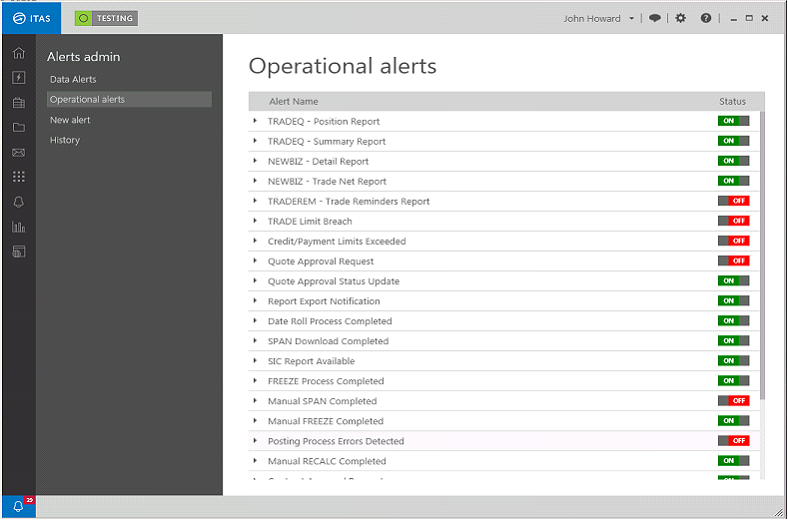Toggle NEWBIZ - Detail Report status
The image size is (788, 520).
[x=733, y=161]
